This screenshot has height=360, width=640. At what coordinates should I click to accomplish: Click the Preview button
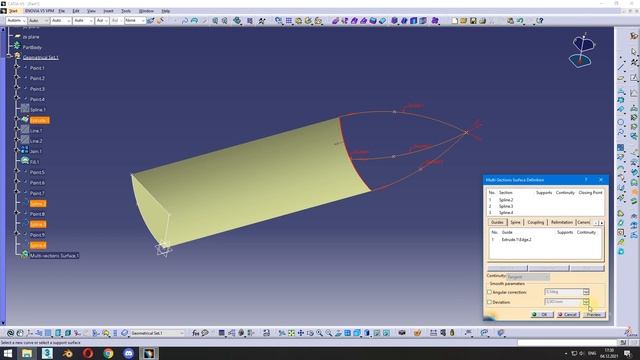point(594,315)
